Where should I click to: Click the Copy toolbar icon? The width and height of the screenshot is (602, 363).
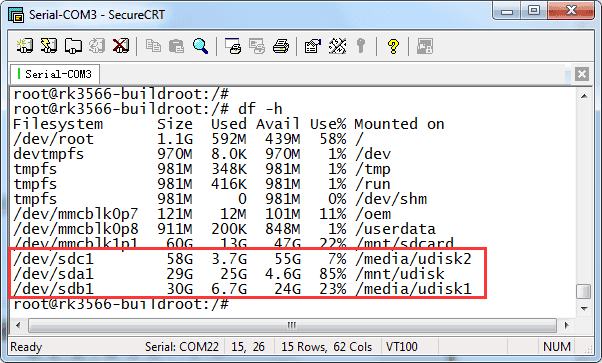click(x=153, y=46)
